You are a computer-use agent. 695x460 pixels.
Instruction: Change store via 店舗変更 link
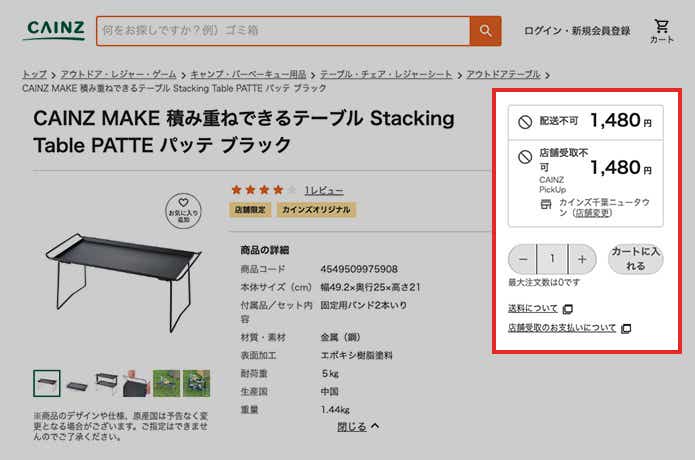[x=593, y=213]
